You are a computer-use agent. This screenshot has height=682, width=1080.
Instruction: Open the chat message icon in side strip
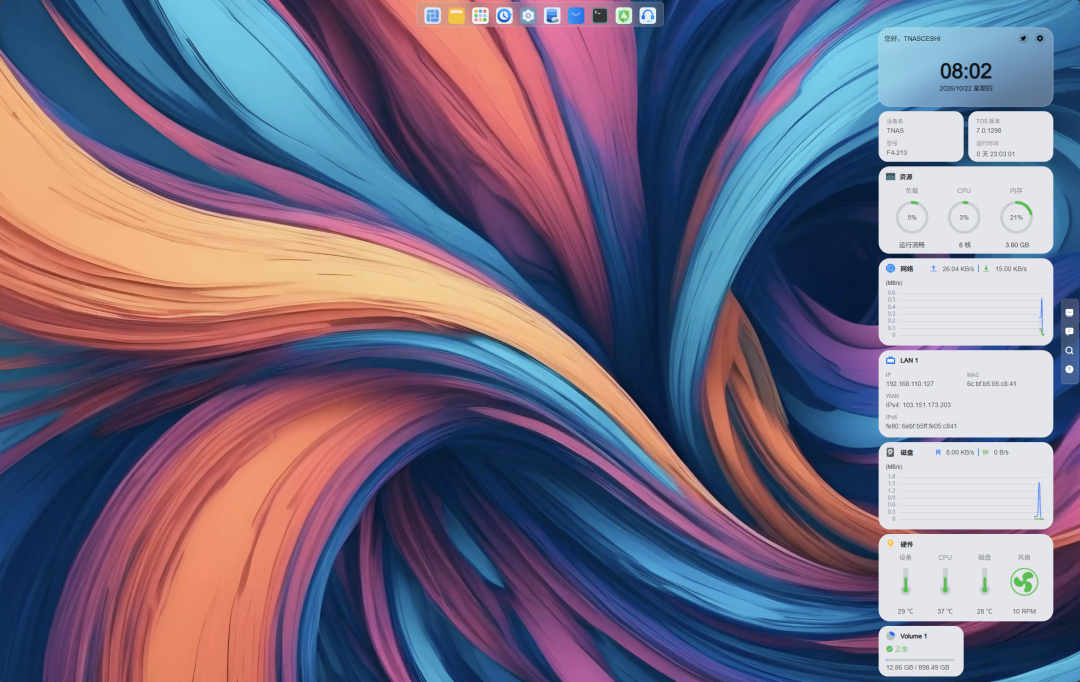[1069, 331]
